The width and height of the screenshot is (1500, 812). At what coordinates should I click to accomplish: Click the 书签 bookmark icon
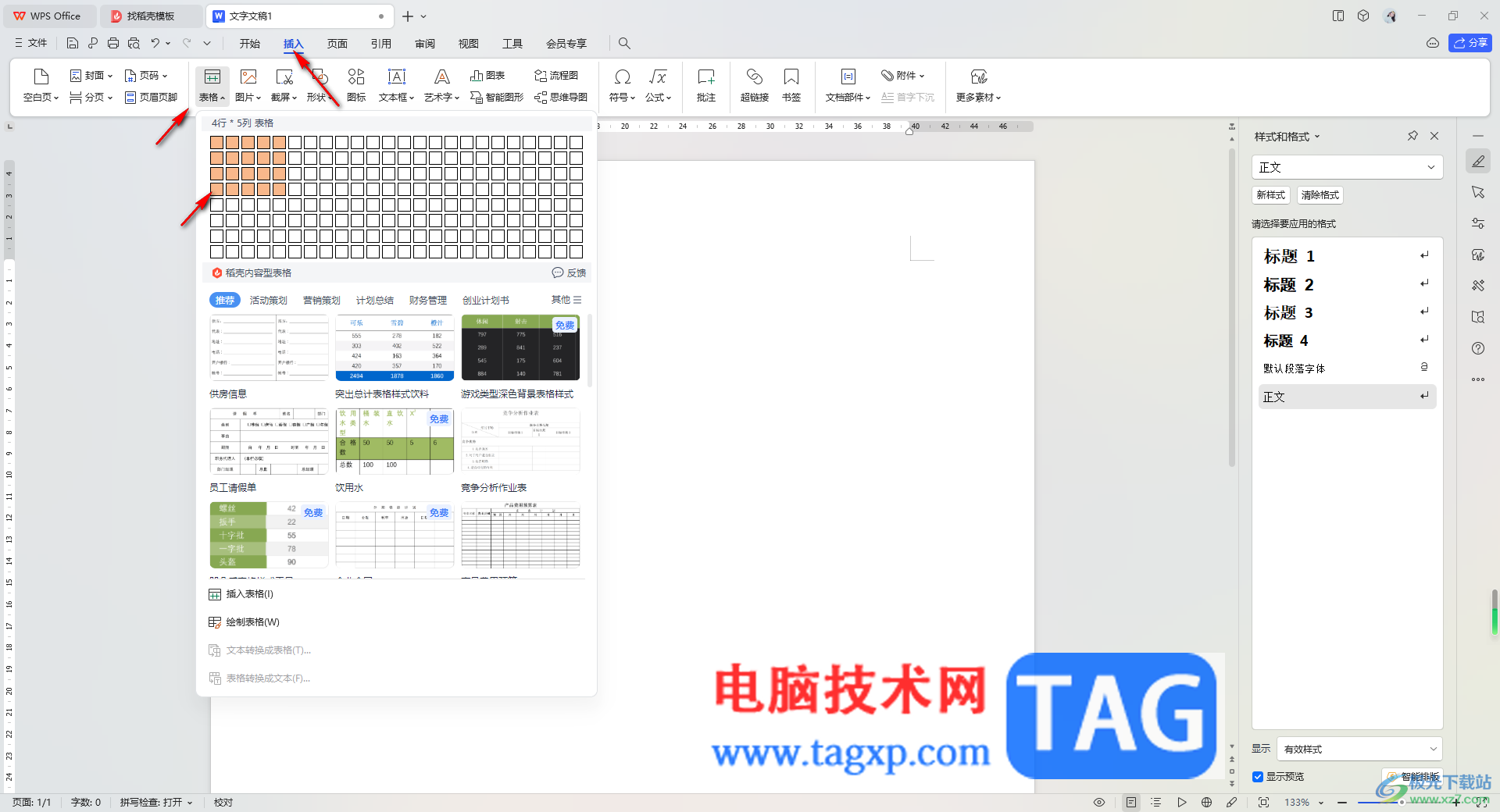(791, 77)
